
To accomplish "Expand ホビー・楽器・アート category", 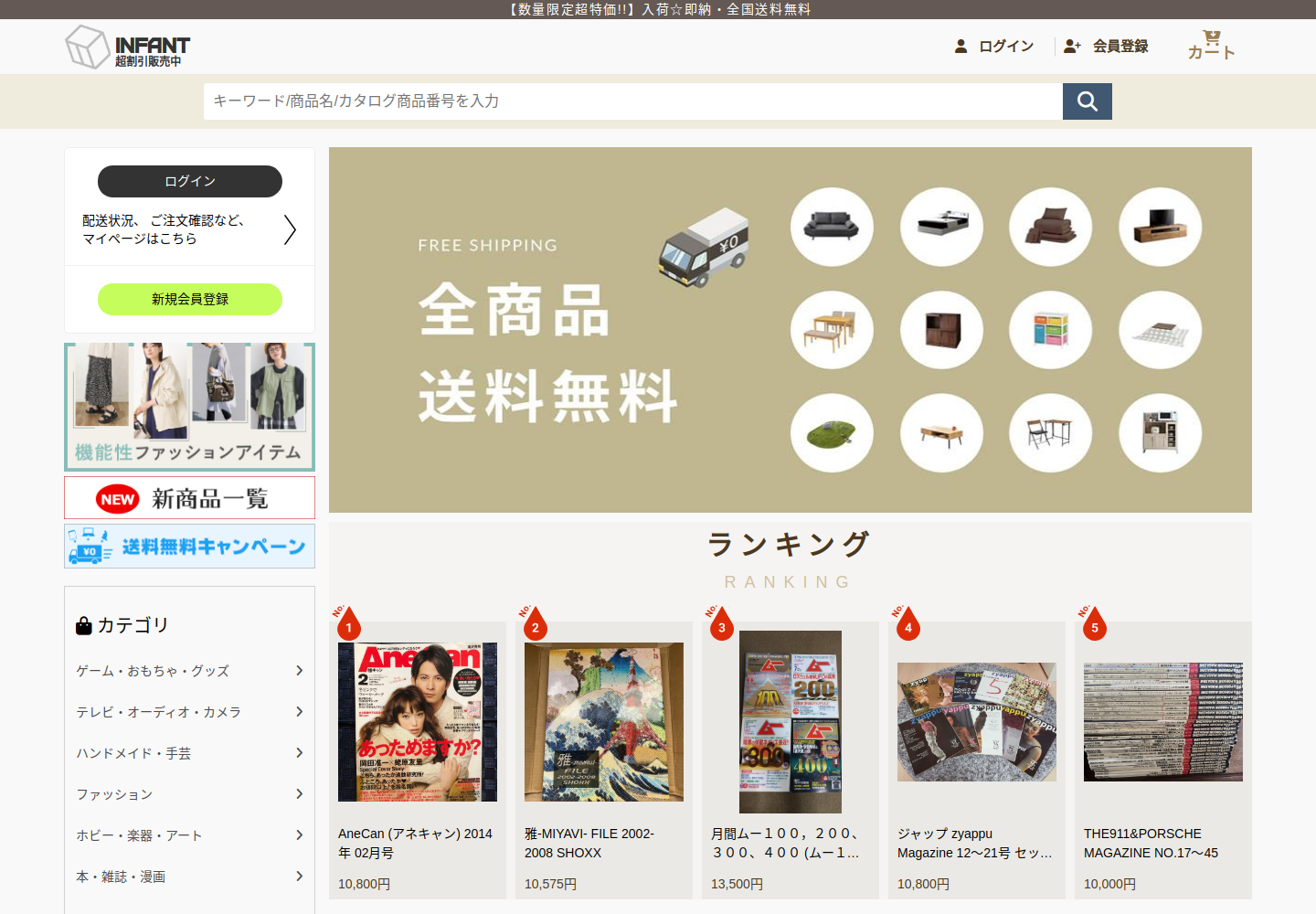I will pyautogui.click(x=190, y=835).
